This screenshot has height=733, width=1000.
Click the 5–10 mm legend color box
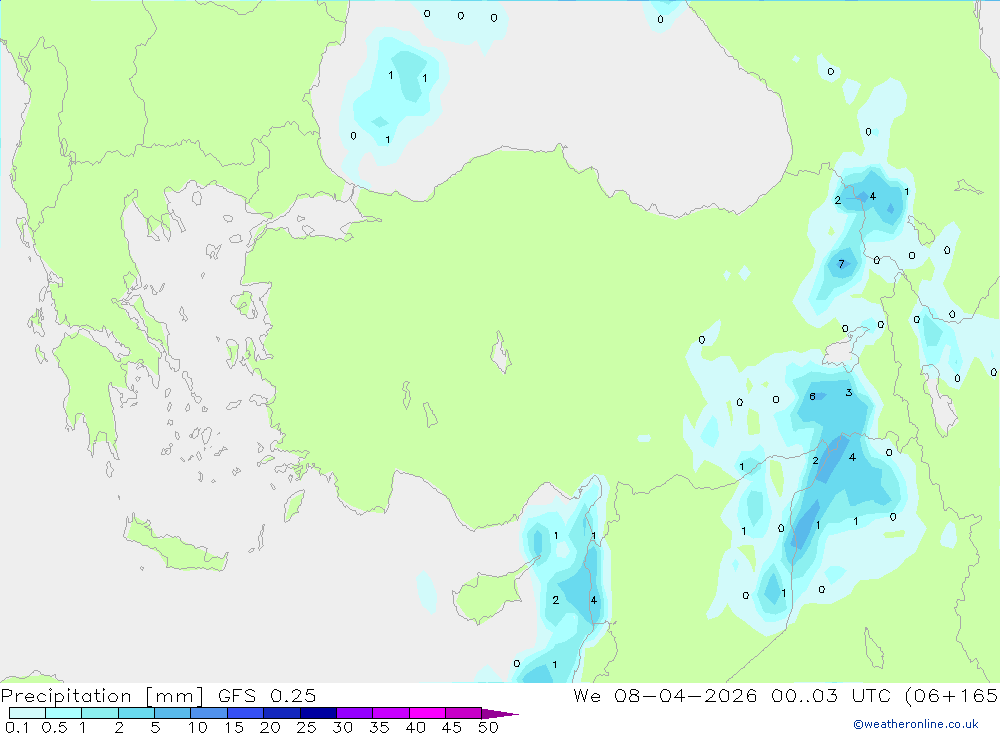173,713
